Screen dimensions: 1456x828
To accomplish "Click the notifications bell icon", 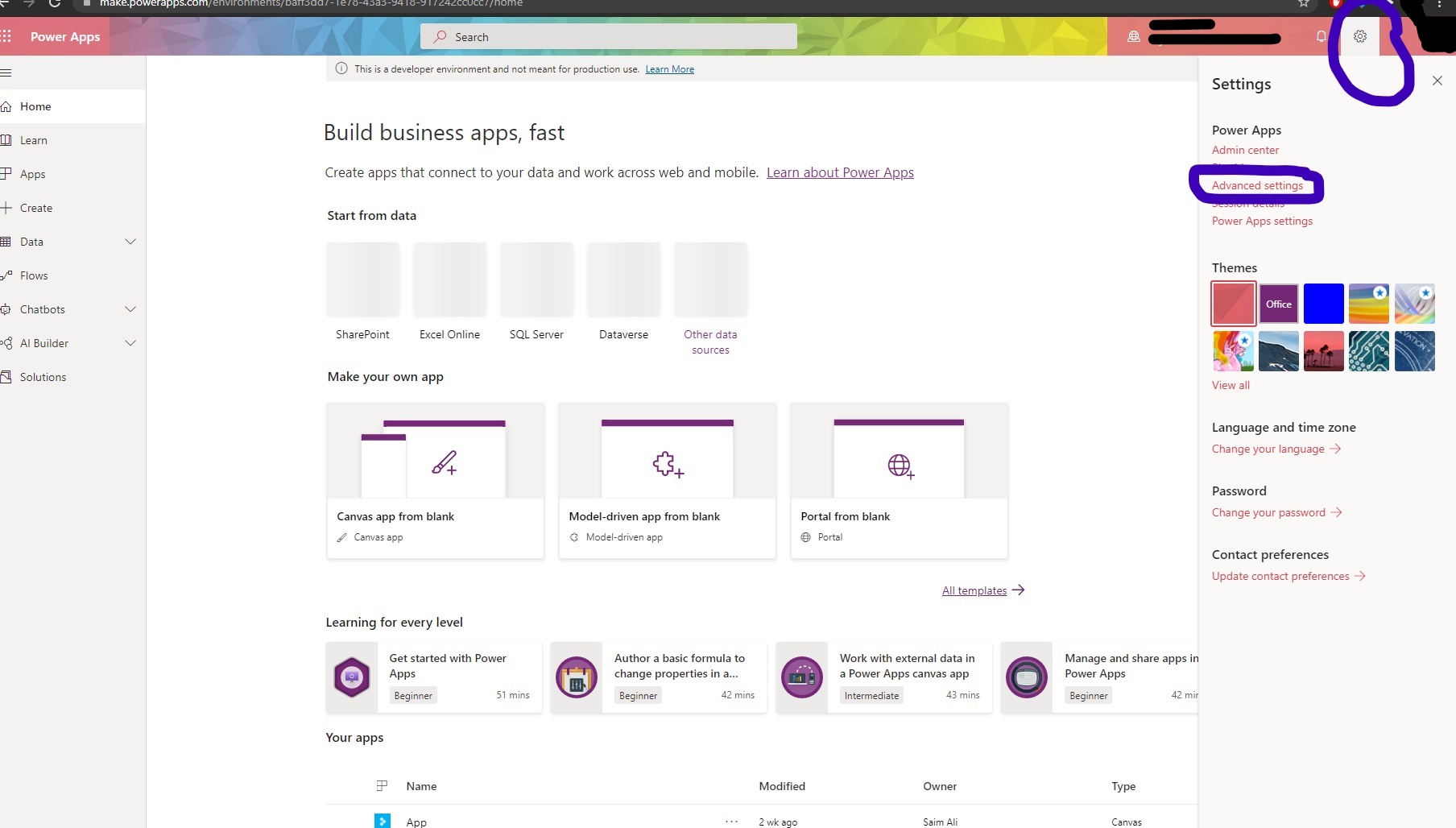I will 1321,36.
